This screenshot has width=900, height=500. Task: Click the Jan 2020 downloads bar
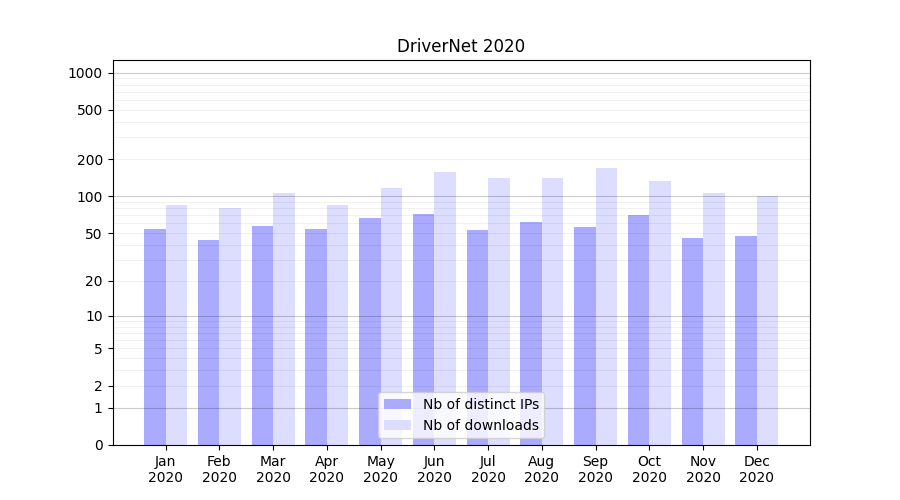177,325
